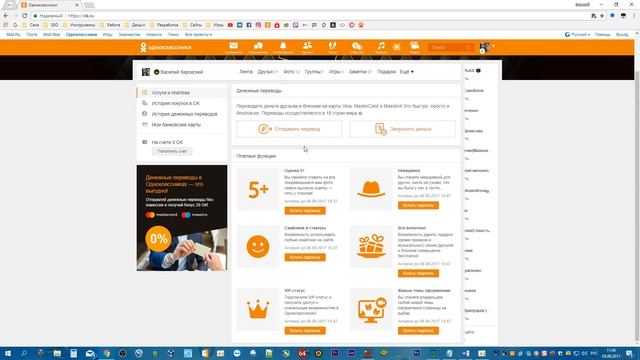This screenshot has width=640, height=360.
Task: Open Русский language dropdown
Action: point(578,35)
